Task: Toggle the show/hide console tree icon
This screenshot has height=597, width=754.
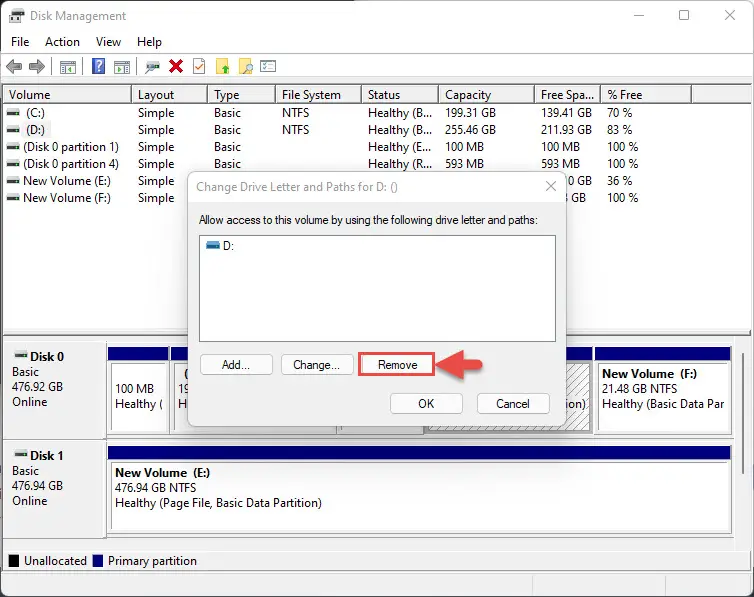Action: (x=68, y=67)
